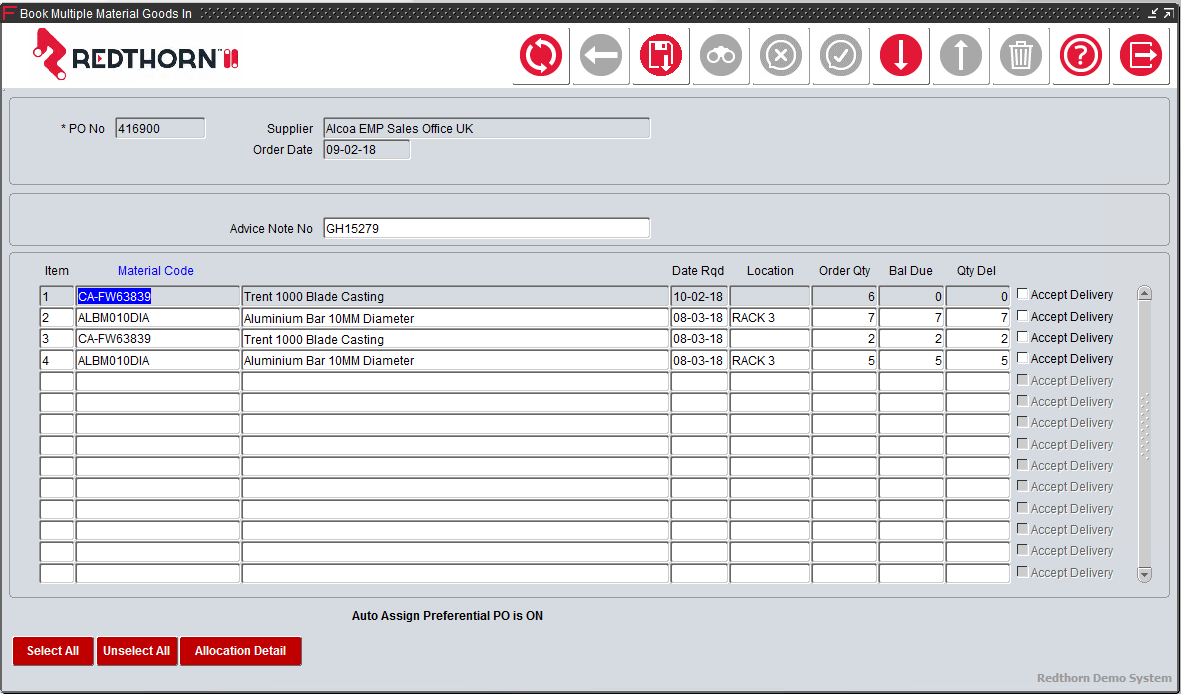The height and width of the screenshot is (694, 1181).
Task: Open help via the question mark icon
Action: click(x=1080, y=55)
